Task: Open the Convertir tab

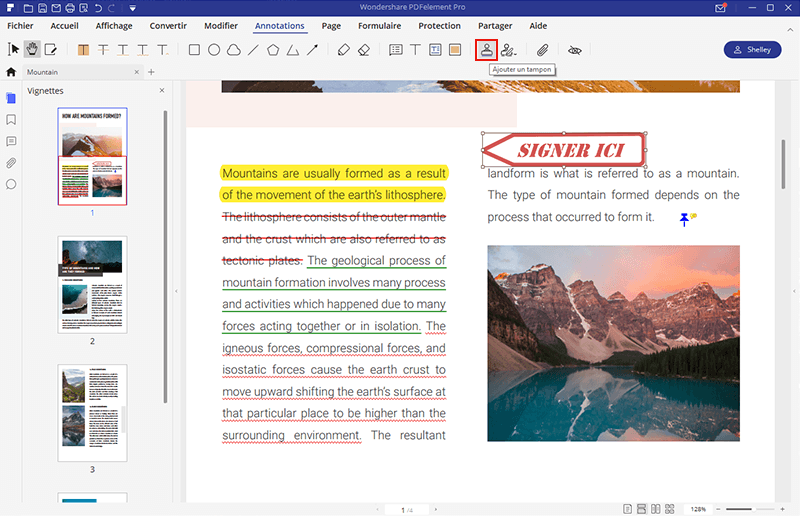Action: click(x=168, y=26)
